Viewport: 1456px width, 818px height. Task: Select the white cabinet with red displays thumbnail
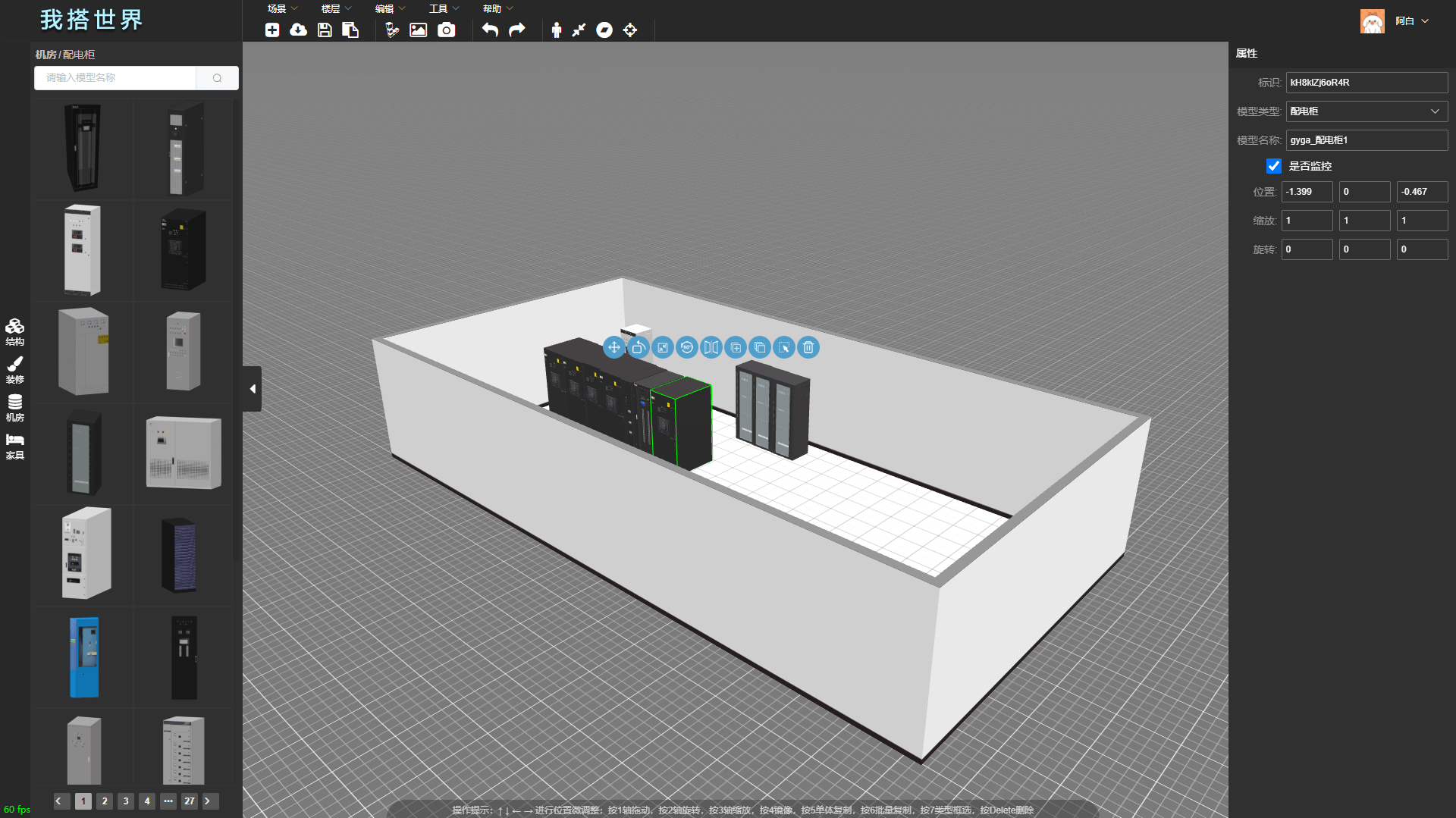point(83,250)
